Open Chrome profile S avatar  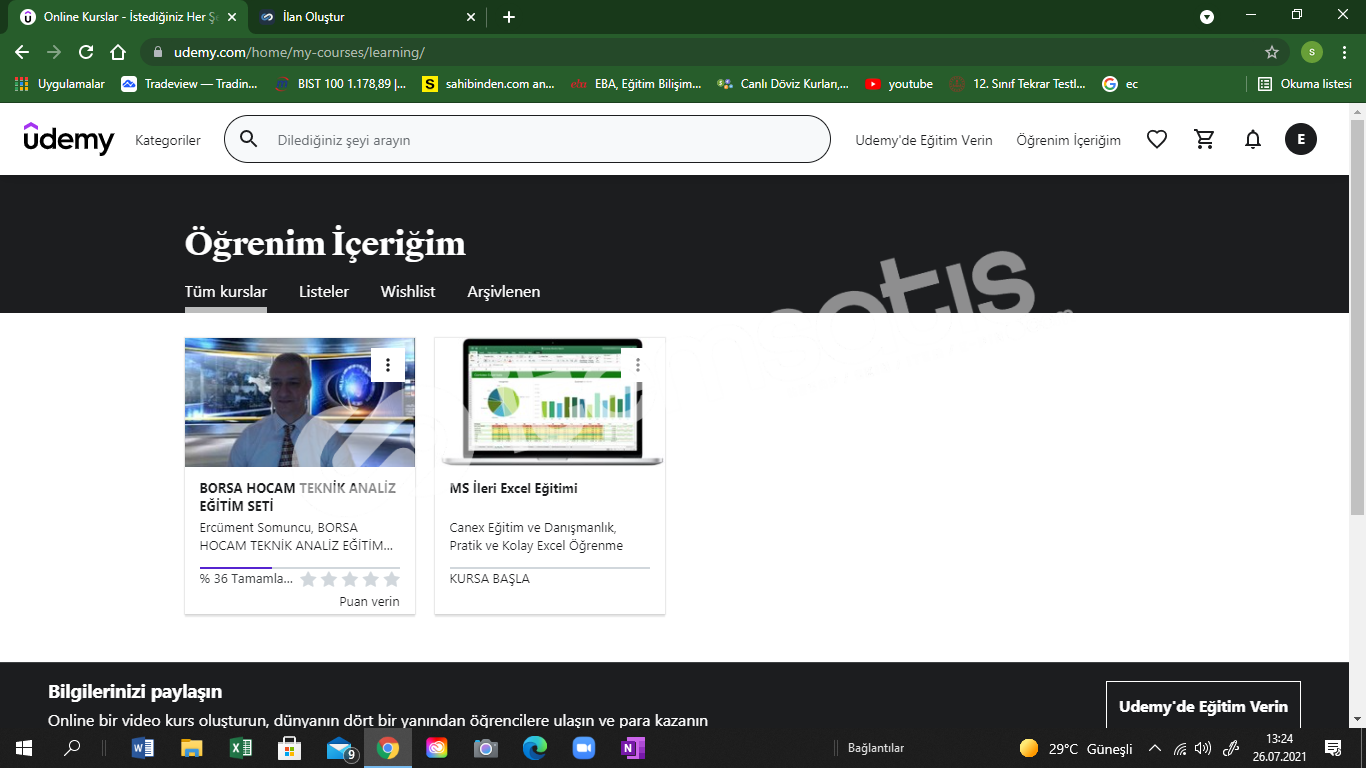[1312, 52]
